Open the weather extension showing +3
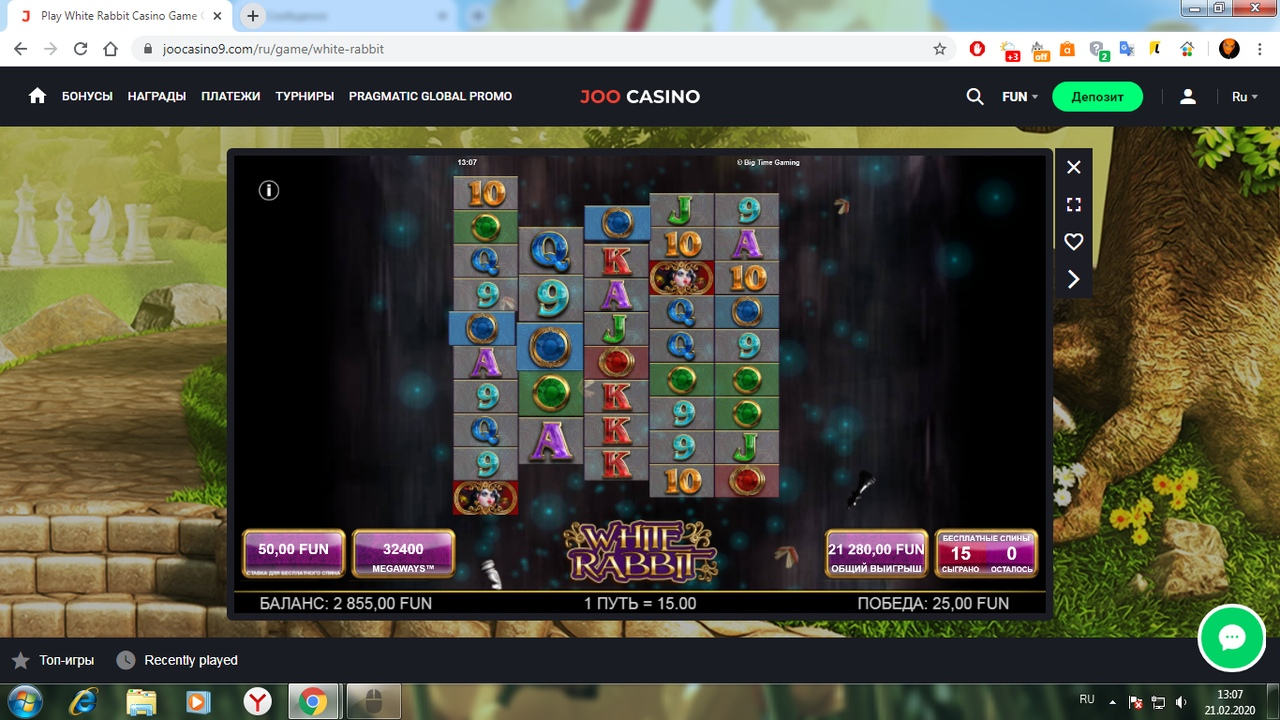This screenshot has width=1280, height=720. 1009,49
